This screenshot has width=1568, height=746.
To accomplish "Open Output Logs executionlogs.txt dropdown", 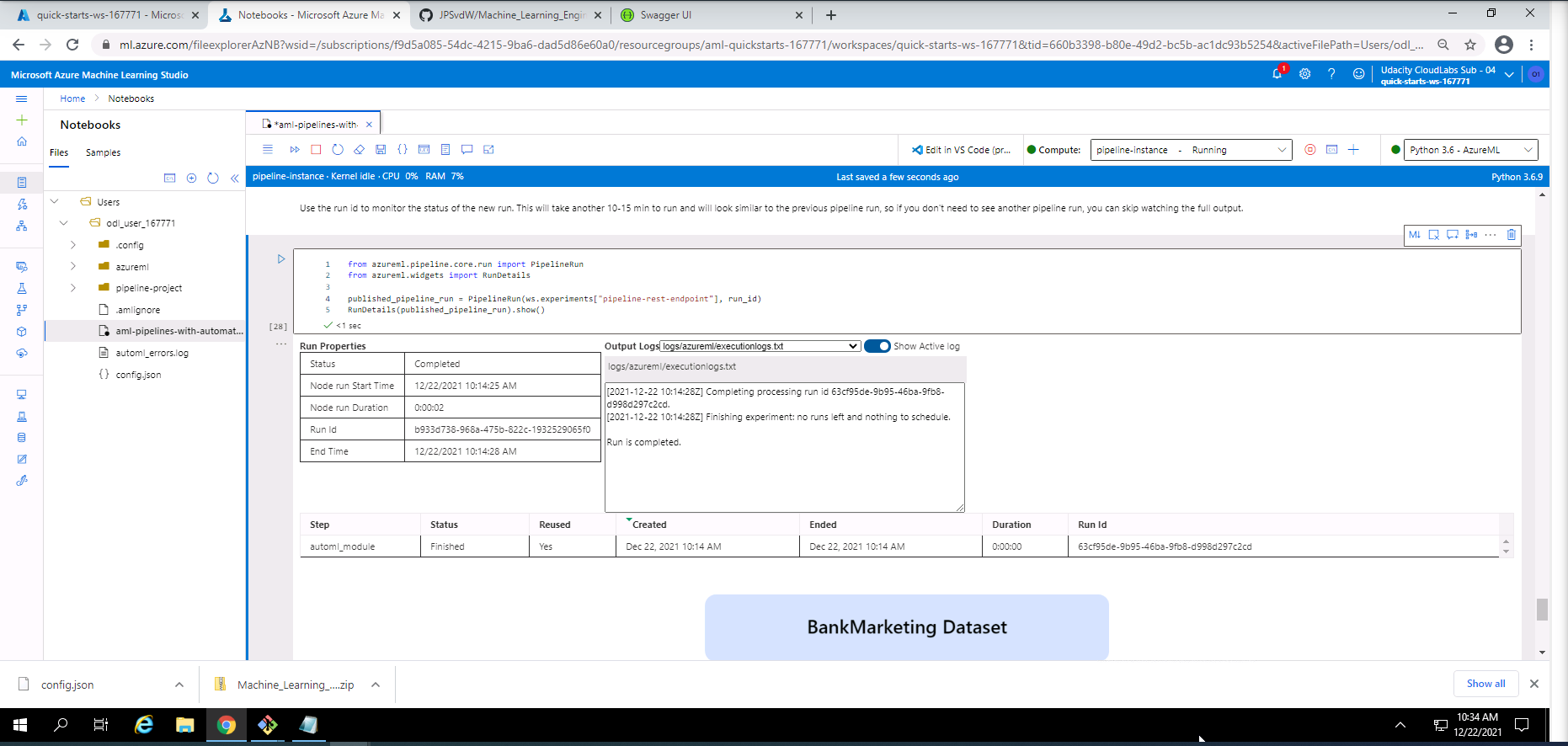I will (760, 346).
